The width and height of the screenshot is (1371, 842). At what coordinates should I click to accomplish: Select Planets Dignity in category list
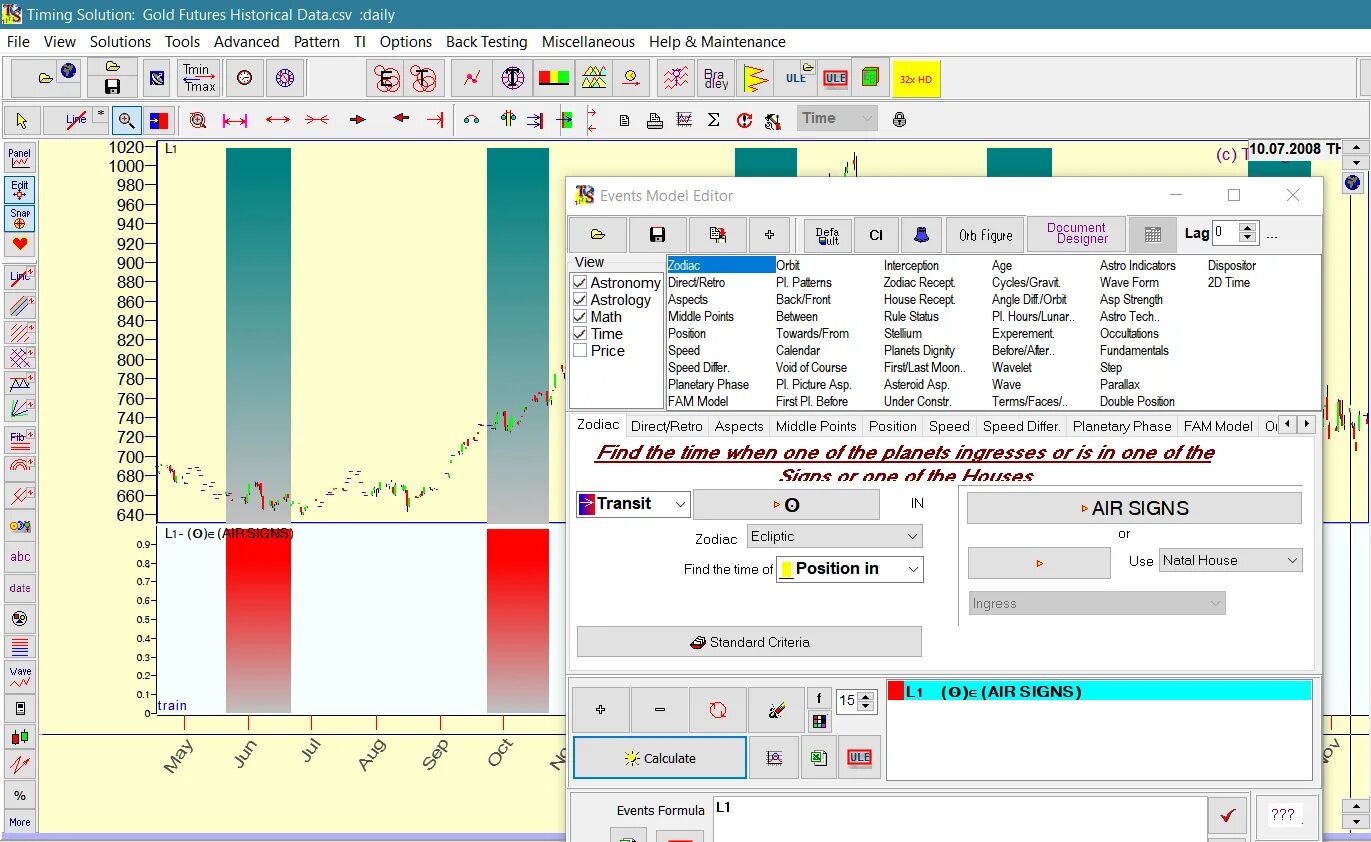pyautogui.click(x=919, y=351)
